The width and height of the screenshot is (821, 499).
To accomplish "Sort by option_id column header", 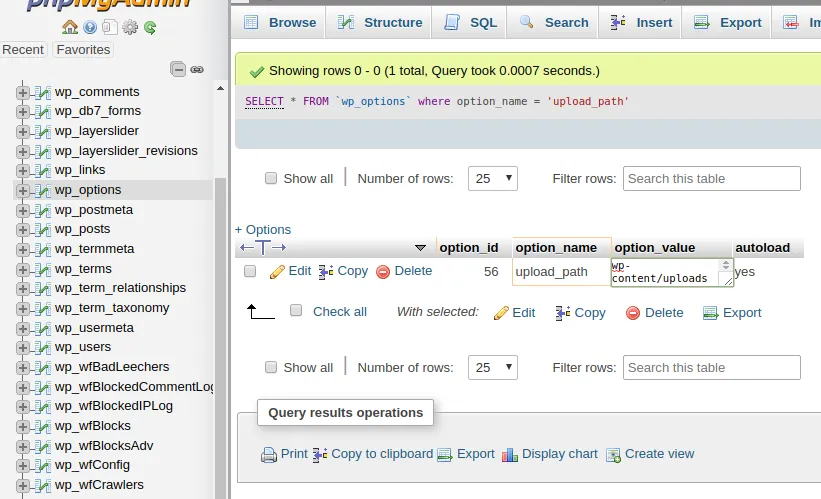I will tap(469, 248).
